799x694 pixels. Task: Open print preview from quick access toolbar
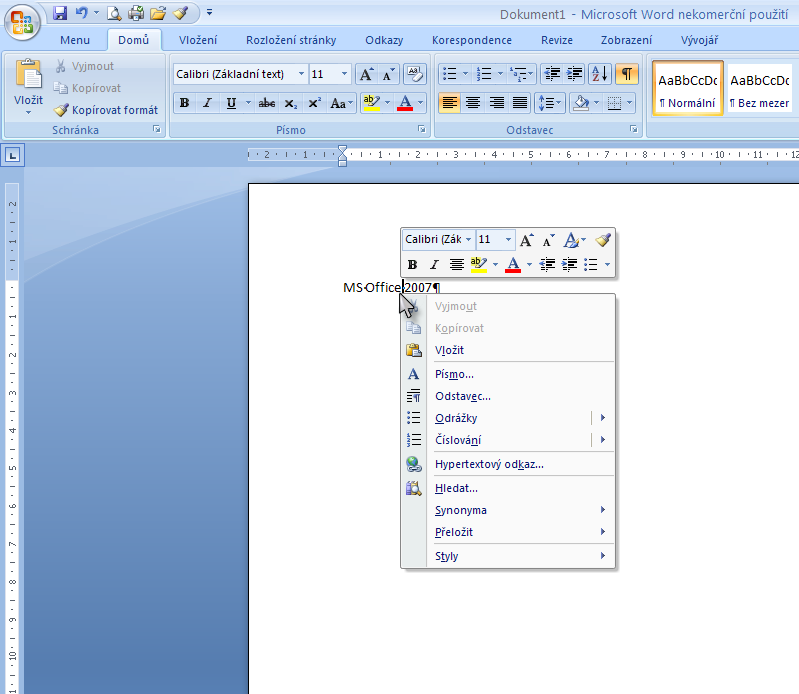coord(114,13)
